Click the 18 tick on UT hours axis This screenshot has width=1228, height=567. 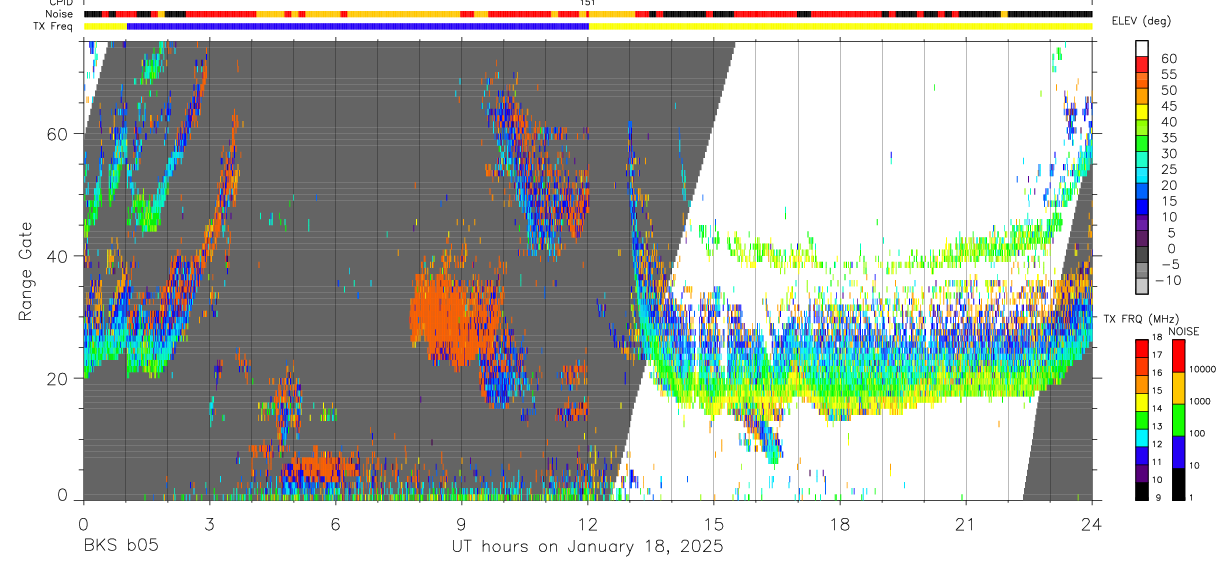840,523
